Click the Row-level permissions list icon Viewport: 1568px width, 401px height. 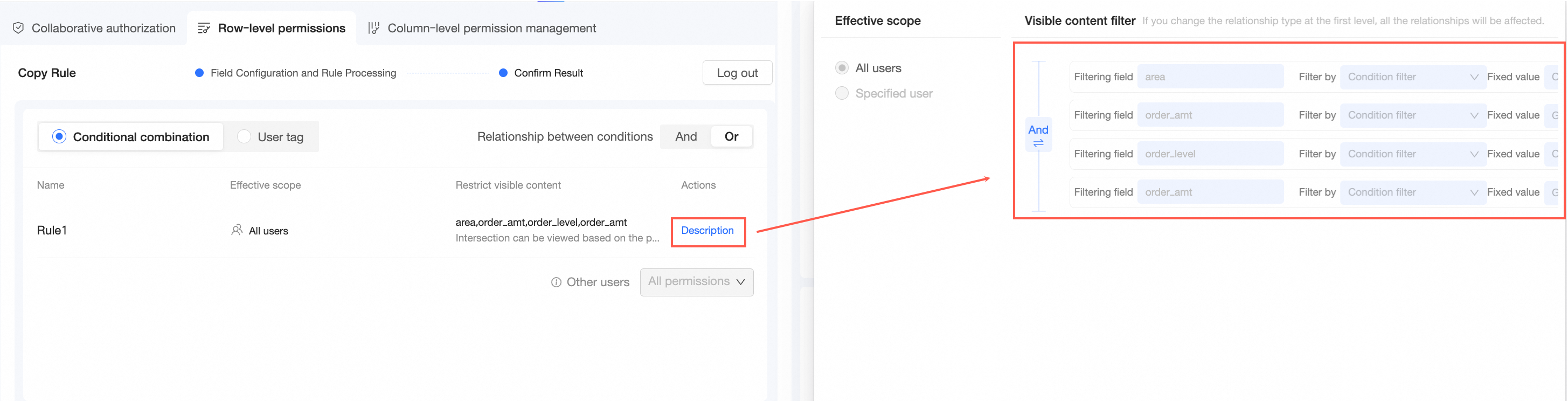point(204,28)
